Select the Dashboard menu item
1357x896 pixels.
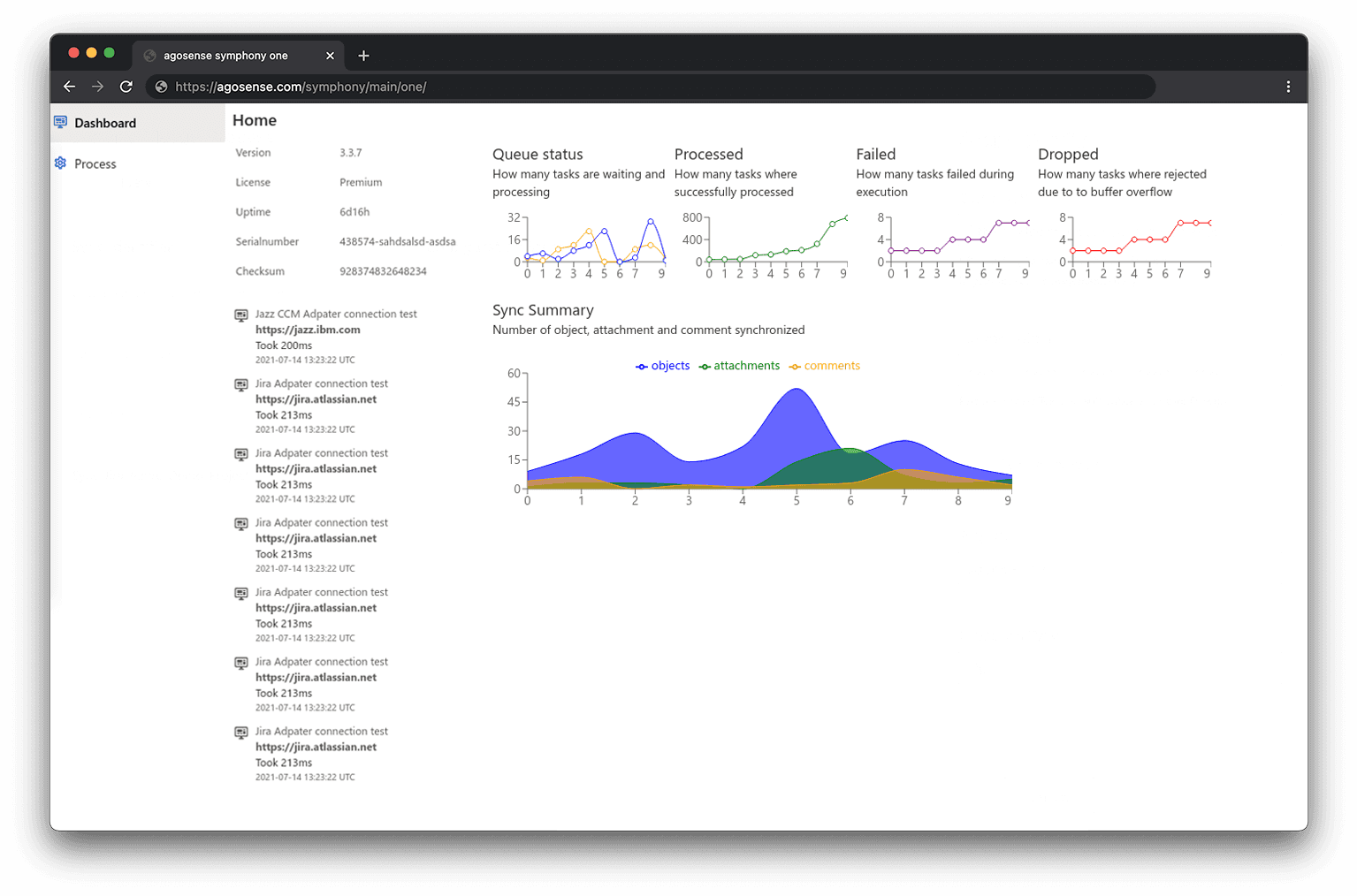tap(105, 123)
